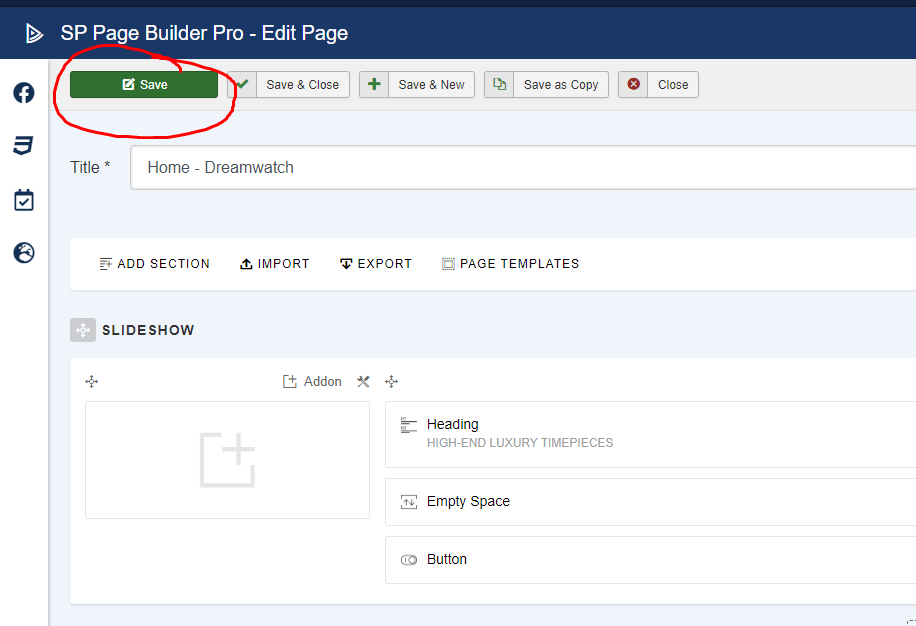
Task: Click the Empty Space addon icon
Action: coord(409,502)
